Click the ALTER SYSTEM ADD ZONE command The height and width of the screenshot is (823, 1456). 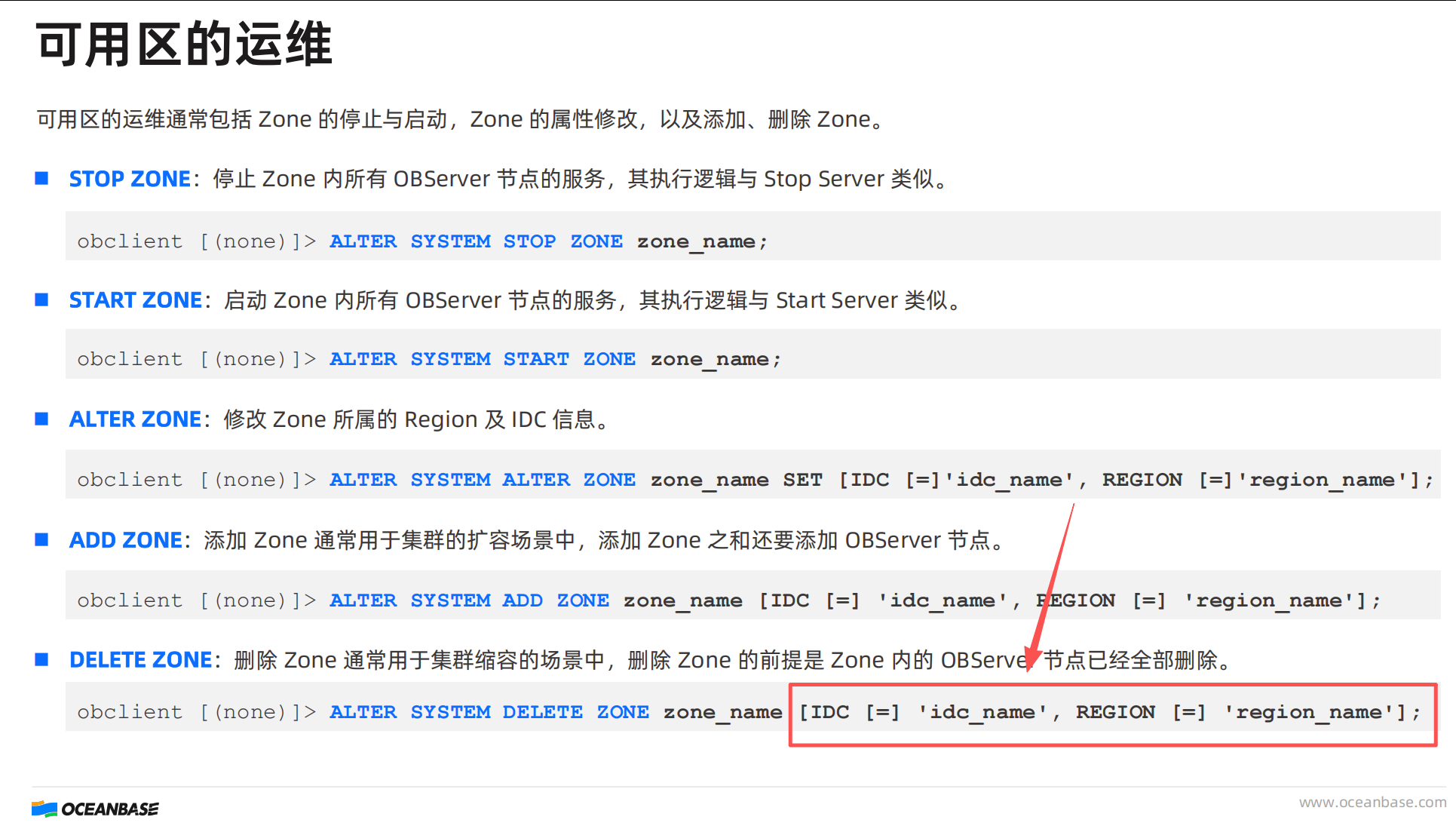469,600
